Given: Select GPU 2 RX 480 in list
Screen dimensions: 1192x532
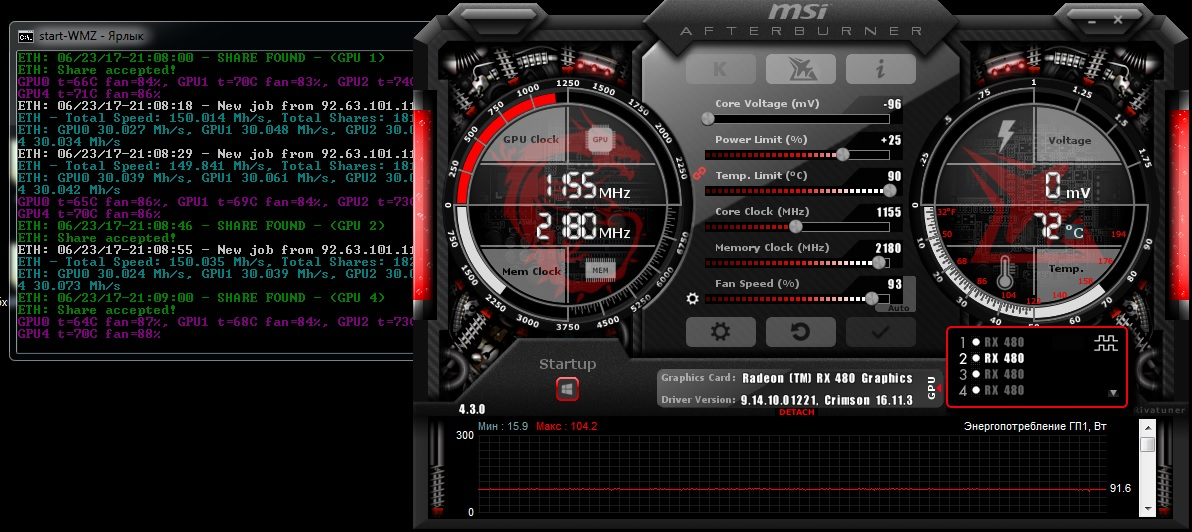Looking at the screenshot, I should point(992,358).
